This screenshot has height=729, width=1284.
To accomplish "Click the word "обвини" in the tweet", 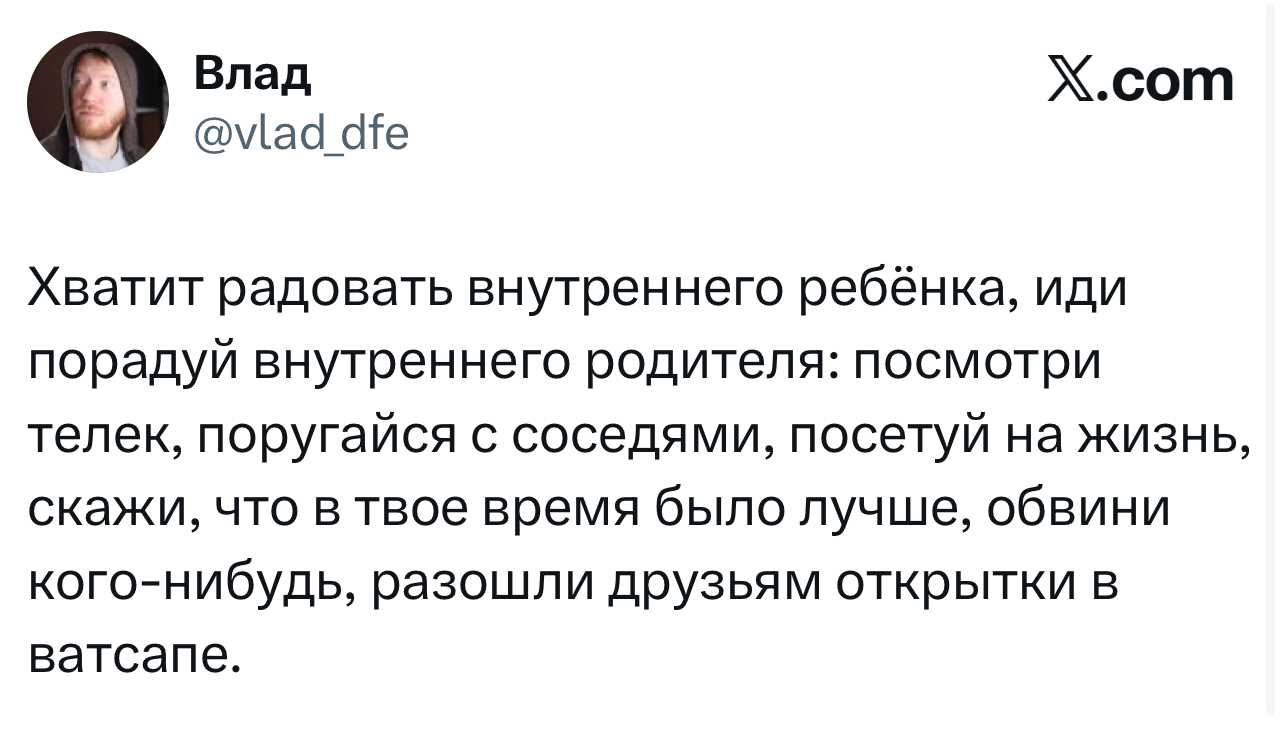I will (1079, 510).
